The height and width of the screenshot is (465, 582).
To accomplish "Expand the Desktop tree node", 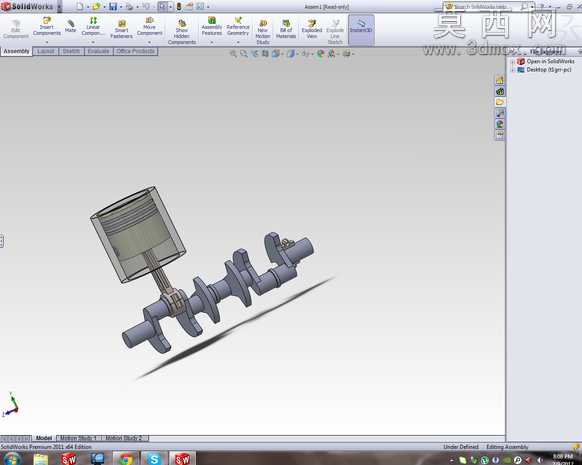I will point(513,70).
